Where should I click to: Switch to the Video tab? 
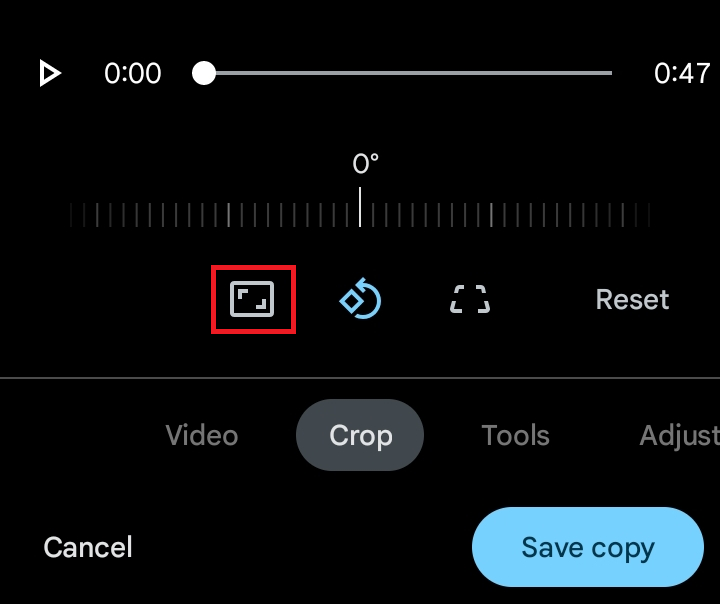[x=202, y=435]
